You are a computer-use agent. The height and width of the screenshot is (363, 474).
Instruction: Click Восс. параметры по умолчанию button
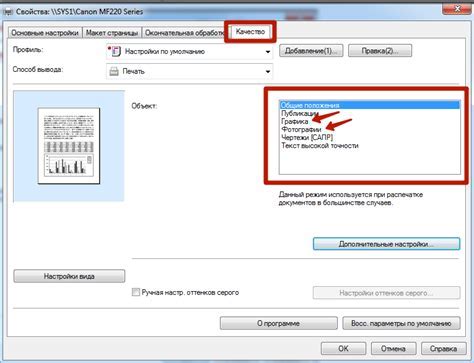(401, 323)
